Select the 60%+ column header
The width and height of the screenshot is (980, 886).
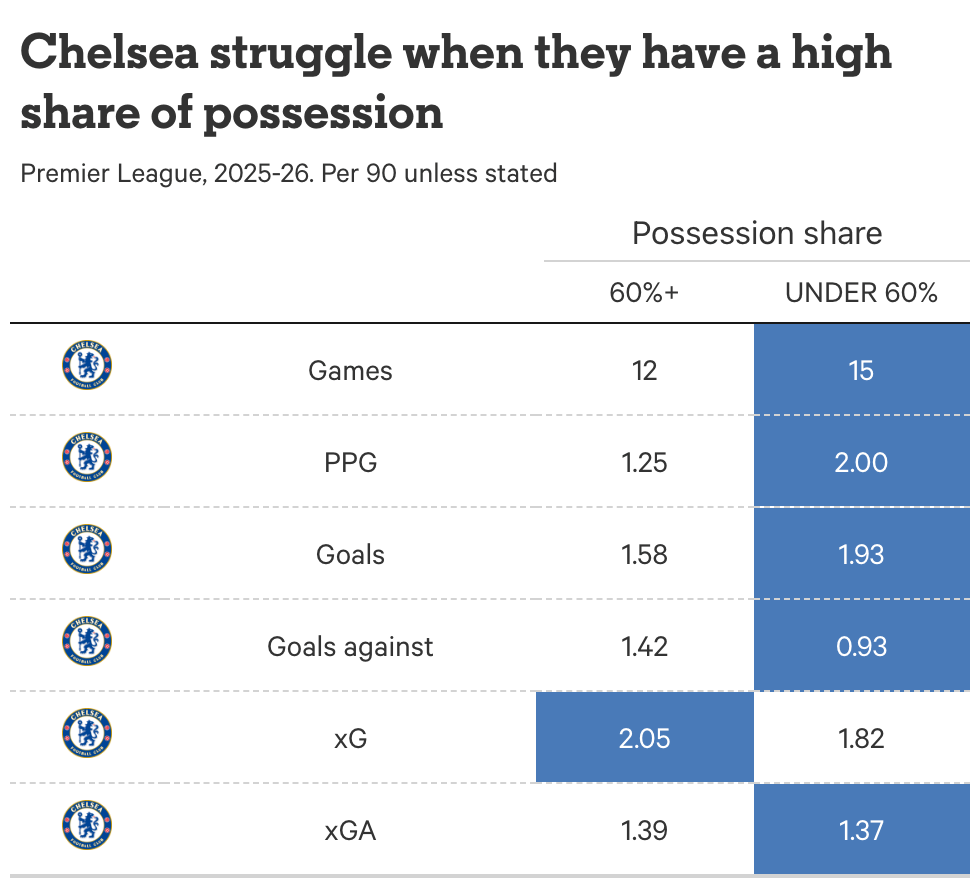[x=644, y=293]
